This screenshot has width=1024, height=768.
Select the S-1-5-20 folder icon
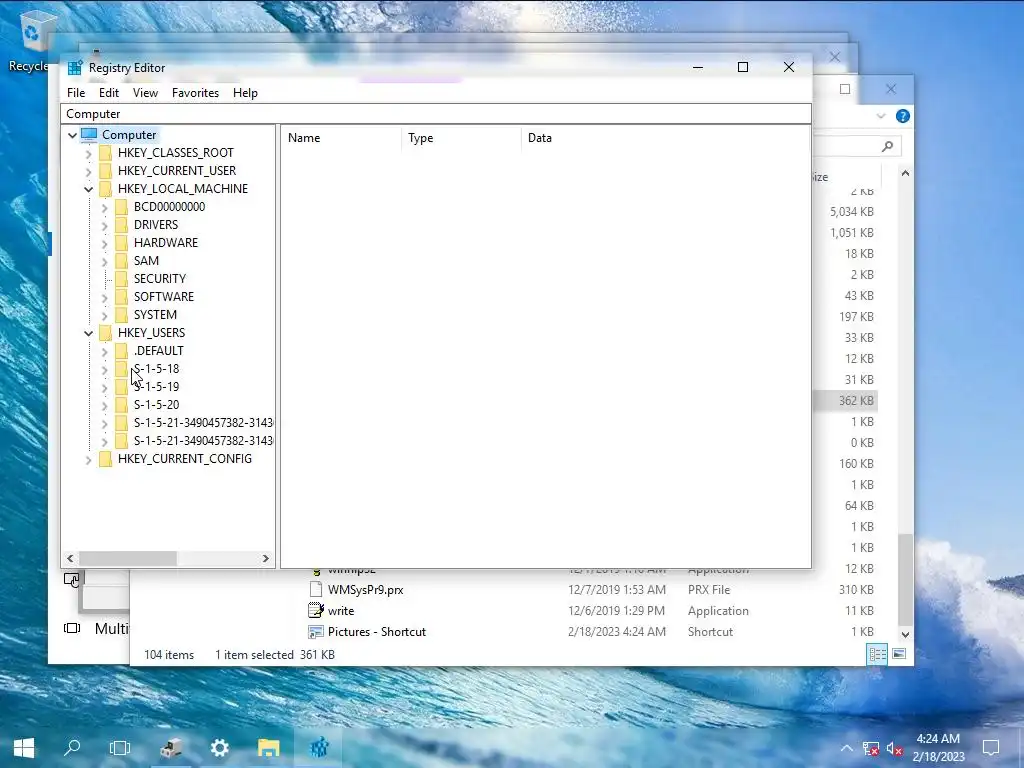tap(121, 405)
